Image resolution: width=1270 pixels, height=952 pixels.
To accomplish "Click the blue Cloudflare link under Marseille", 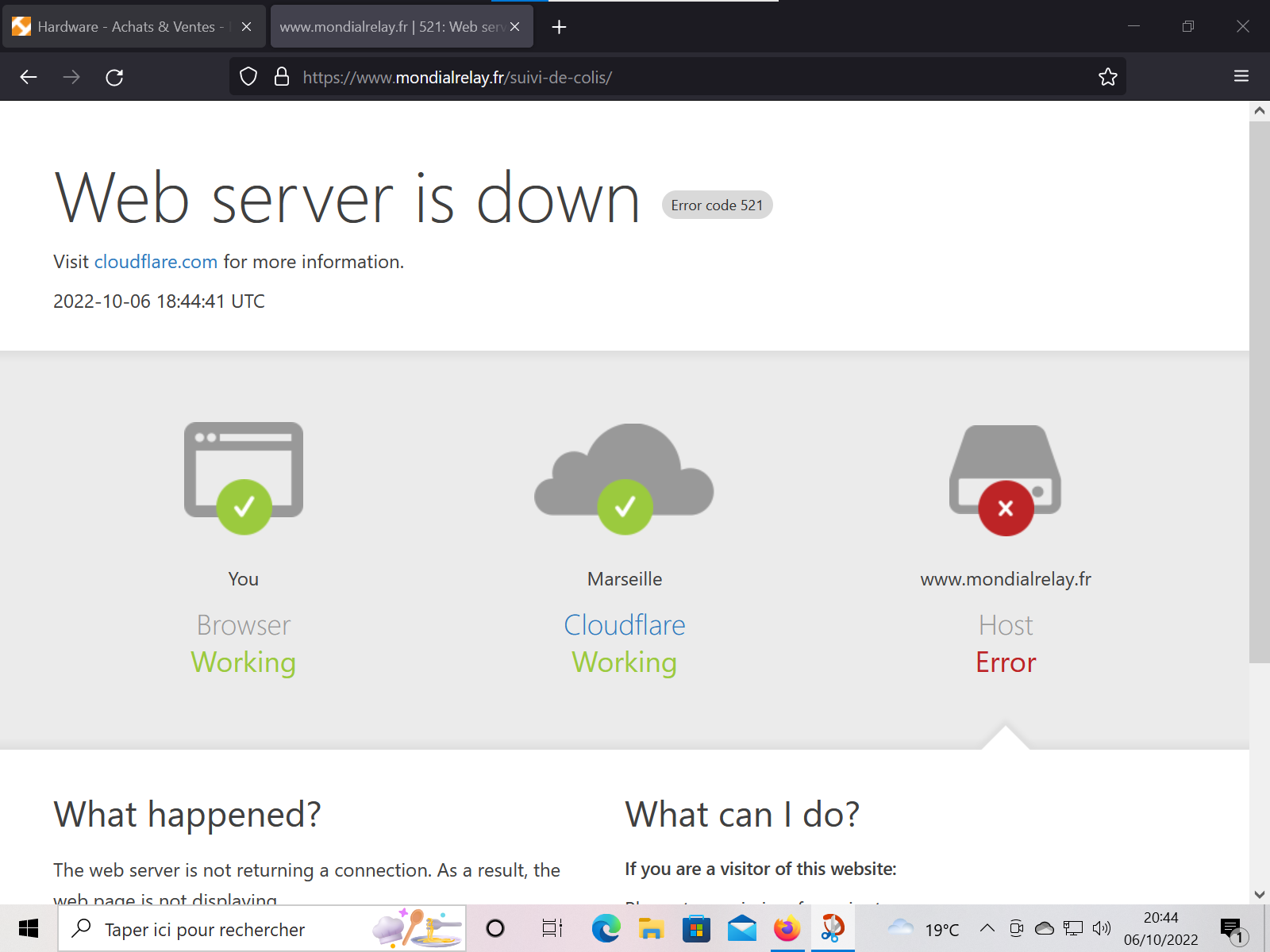I will pos(624,625).
